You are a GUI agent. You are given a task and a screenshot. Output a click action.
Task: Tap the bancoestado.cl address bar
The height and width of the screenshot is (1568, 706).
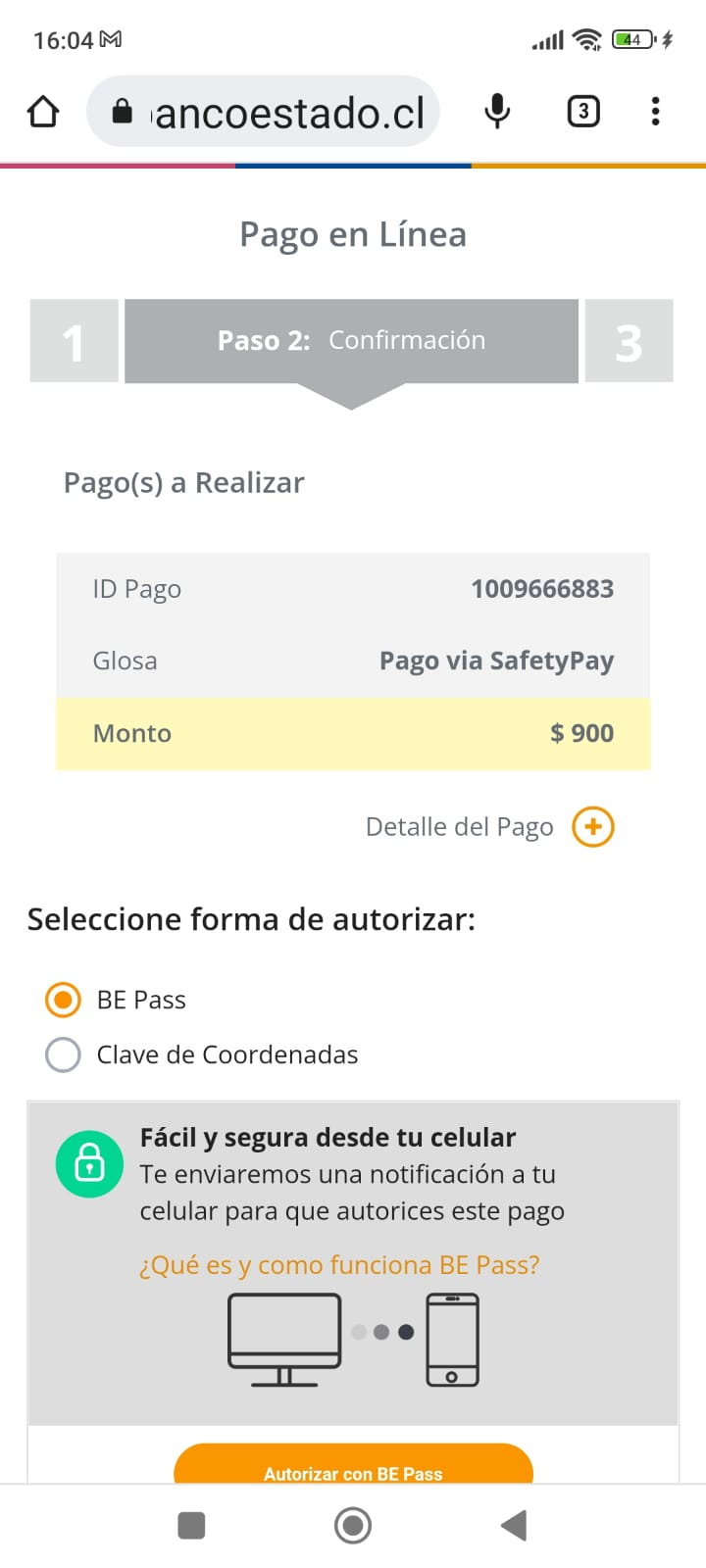tap(289, 113)
